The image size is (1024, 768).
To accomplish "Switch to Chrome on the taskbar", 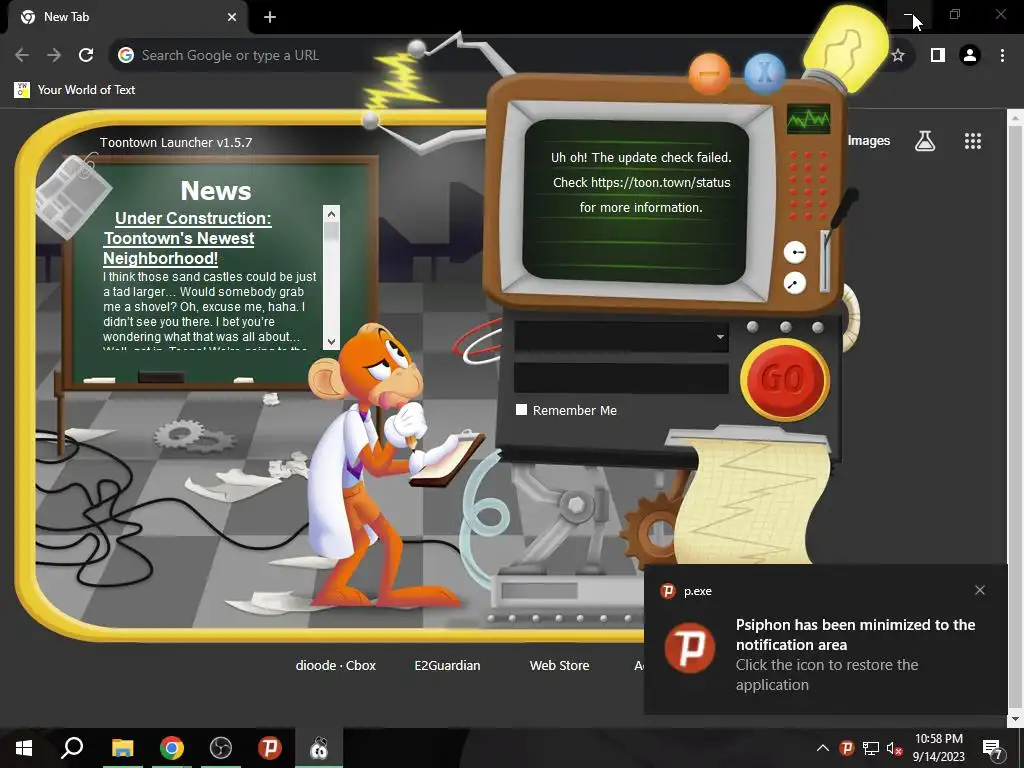I will point(171,748).
